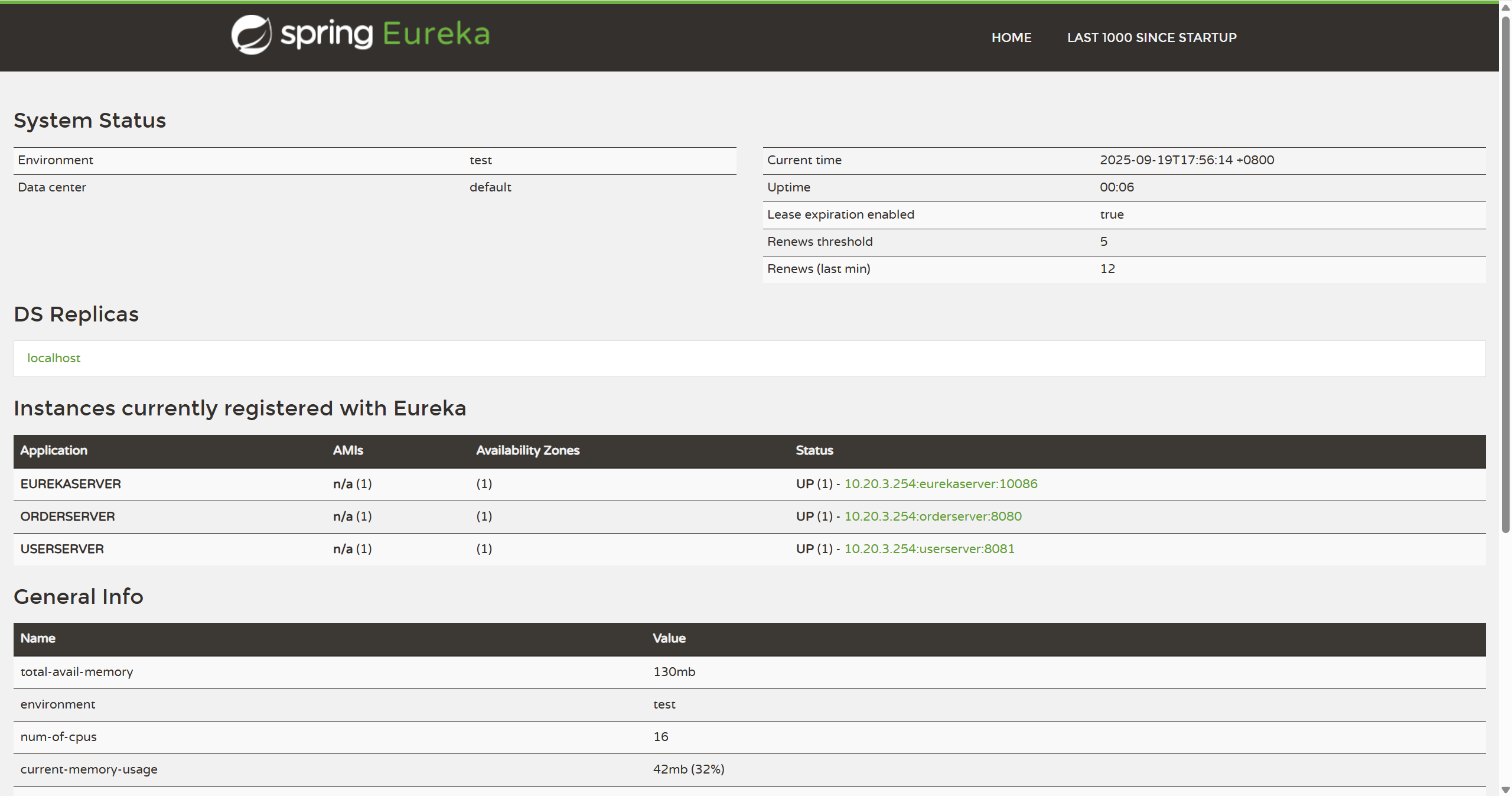The width and height of the screenshot is (1512, 796).
Task: Select the USERSERVER application name
Action: coord(62,549)
